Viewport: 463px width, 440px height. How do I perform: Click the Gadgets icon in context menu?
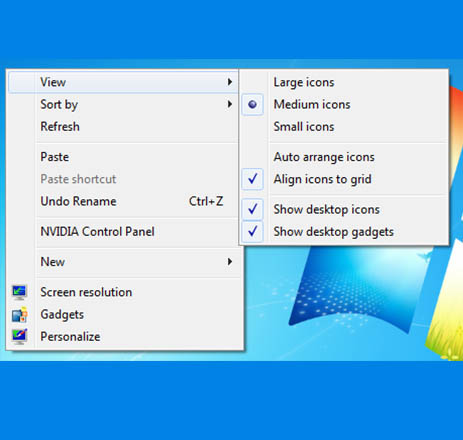coord(19,314)
